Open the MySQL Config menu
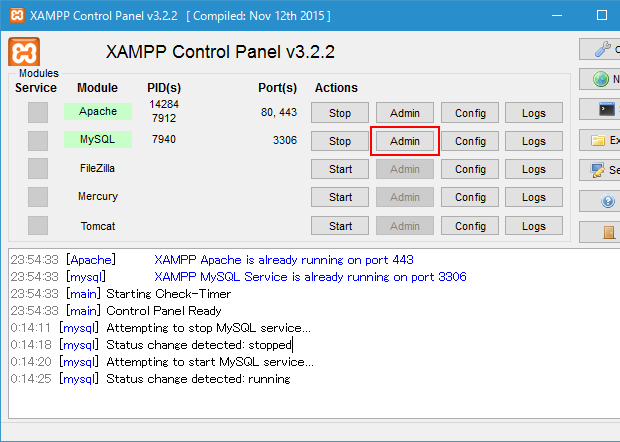The height and width of the screenshot is (442, 620). (470, 141)
